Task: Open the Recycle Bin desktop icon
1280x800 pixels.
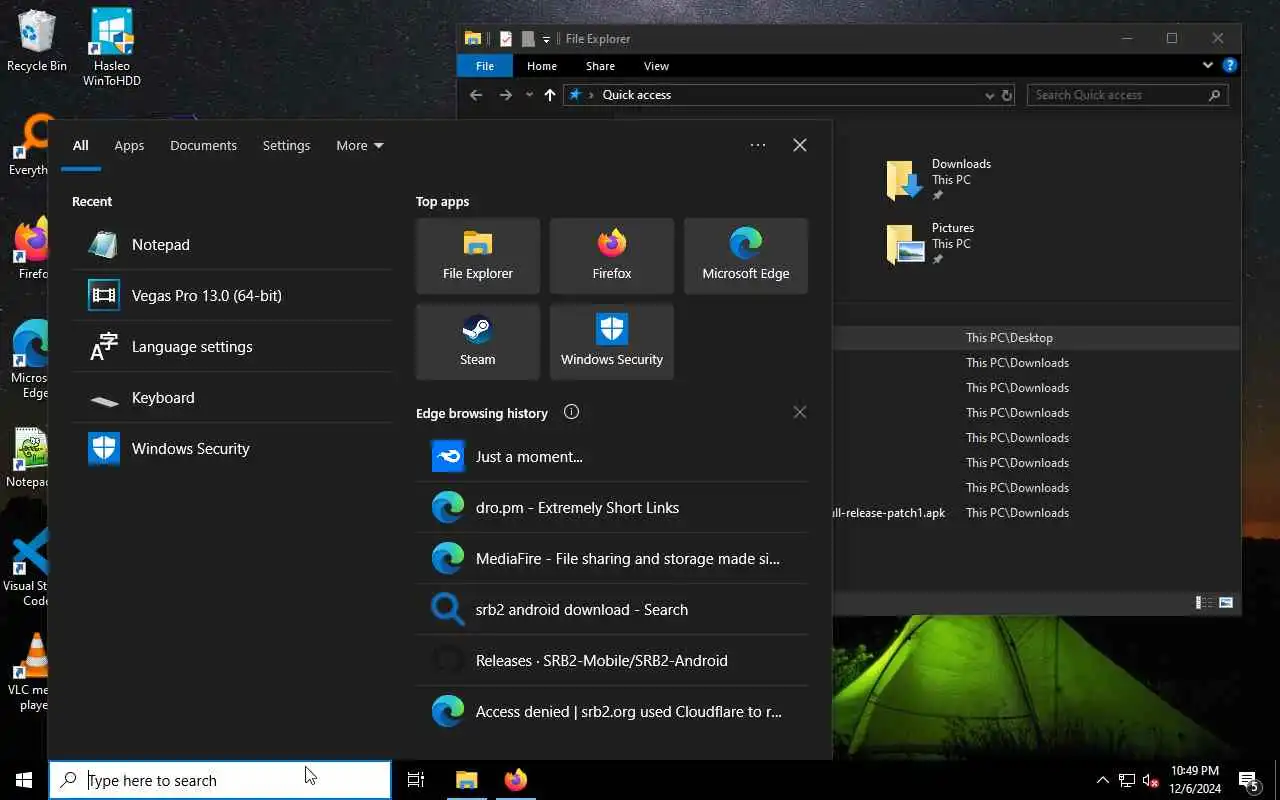Action: coord(37,42)
